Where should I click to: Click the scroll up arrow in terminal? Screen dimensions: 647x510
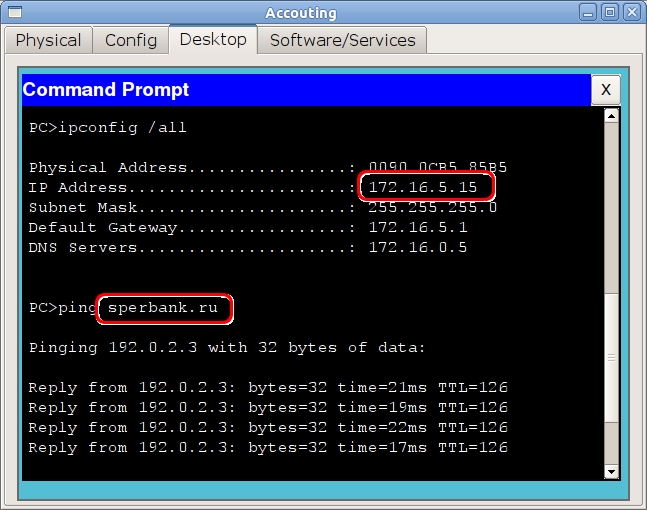coord(611,116)
